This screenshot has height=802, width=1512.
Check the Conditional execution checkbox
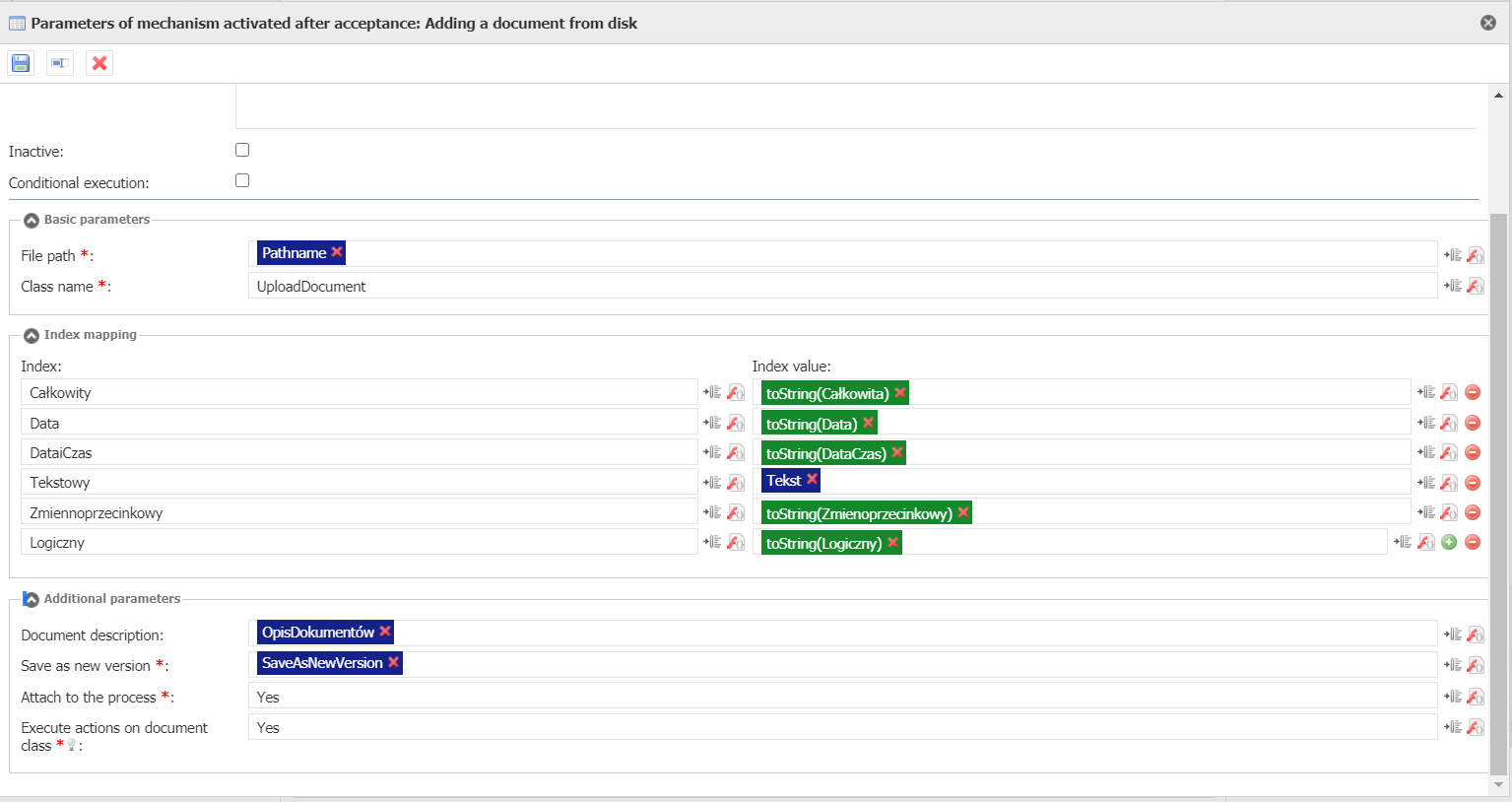point(242,180)
